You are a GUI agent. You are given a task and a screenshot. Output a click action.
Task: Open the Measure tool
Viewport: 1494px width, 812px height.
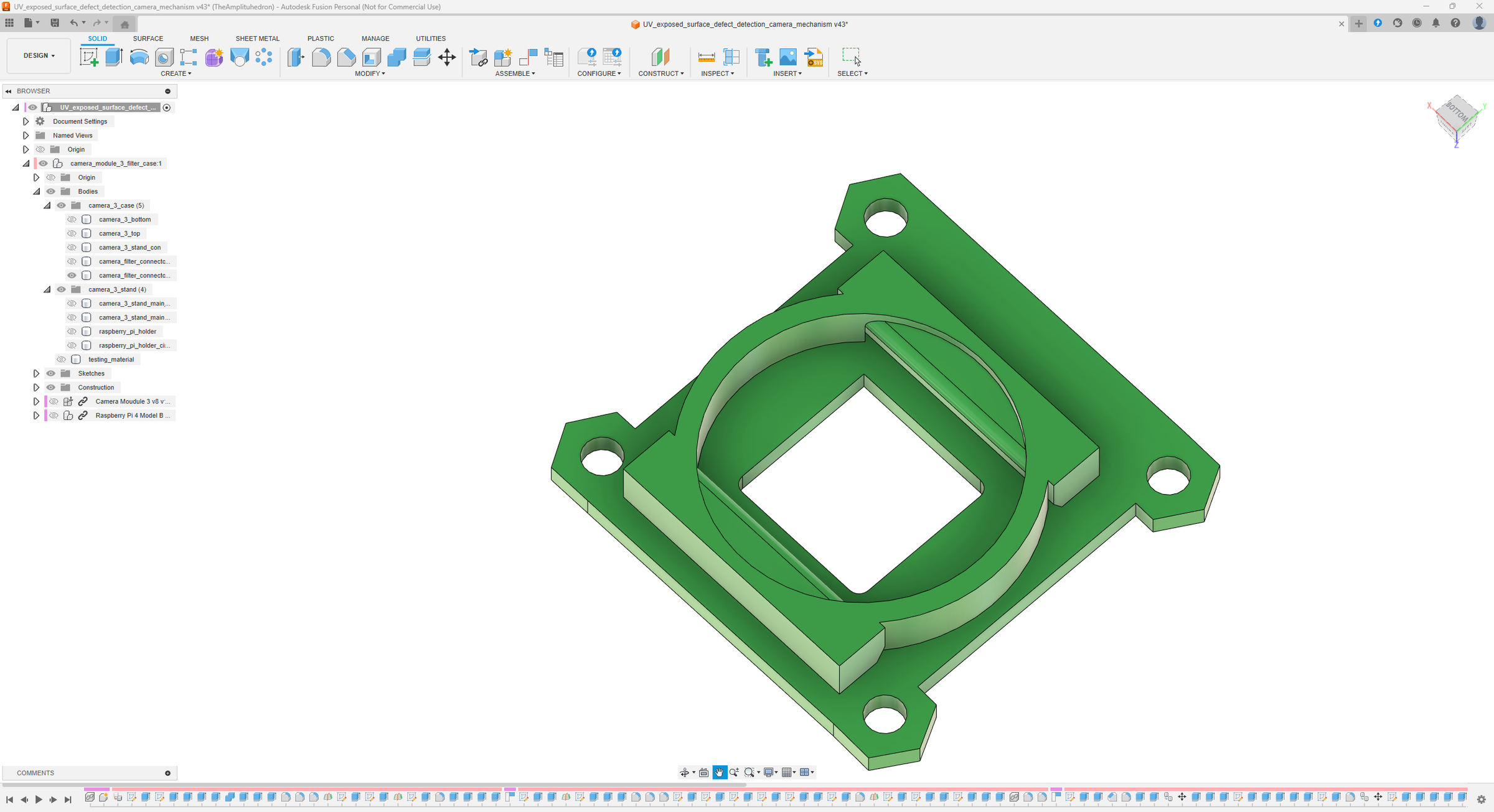707,57
